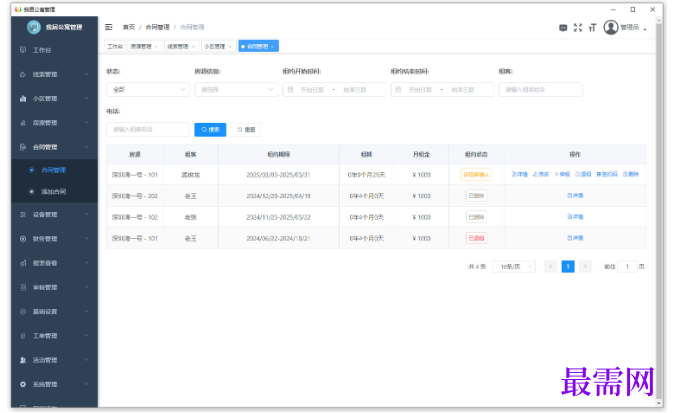Click 签约码 QR icon on first contract row
673x413 pixels.
[607, 174]
